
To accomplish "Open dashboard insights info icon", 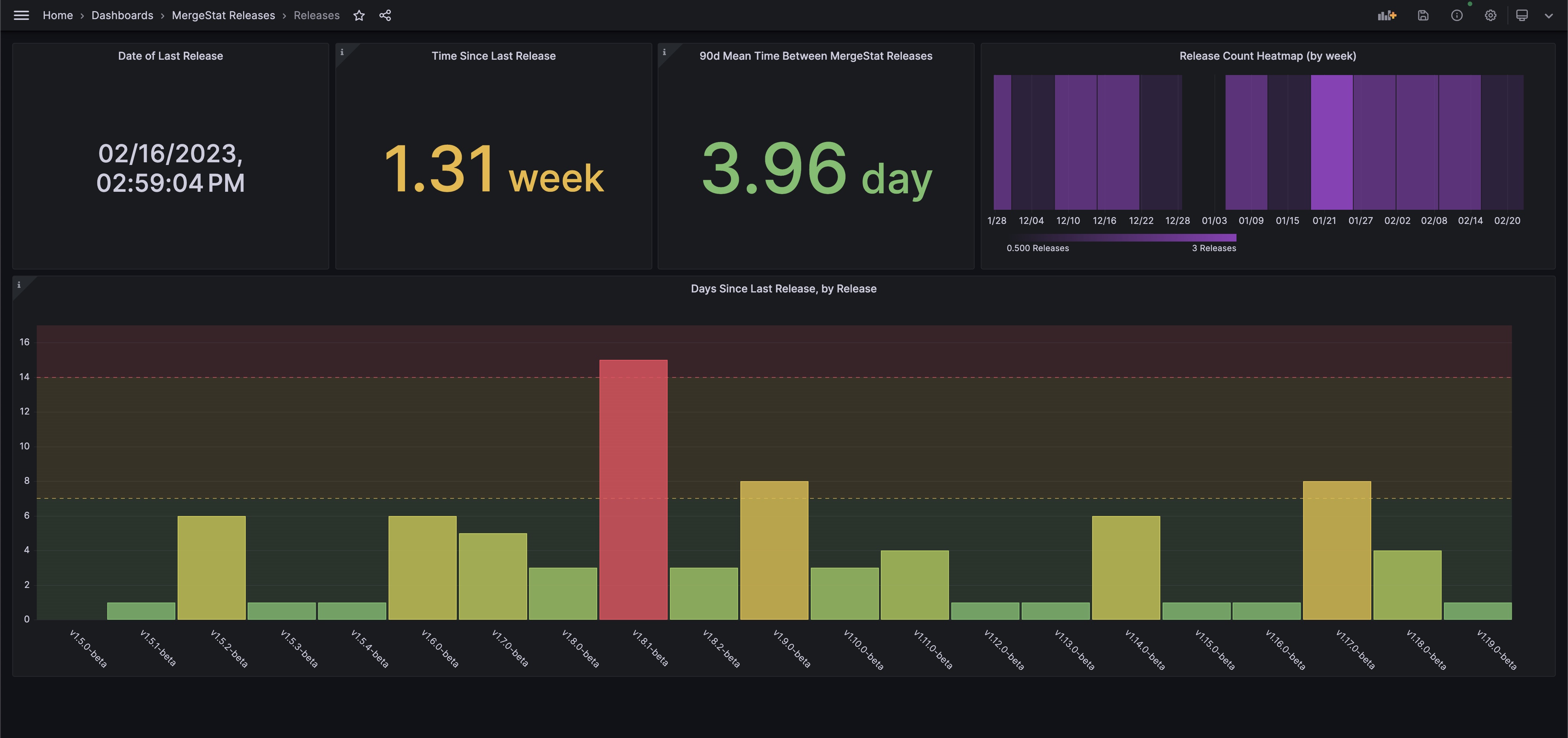I will [x=1457, y=15].
